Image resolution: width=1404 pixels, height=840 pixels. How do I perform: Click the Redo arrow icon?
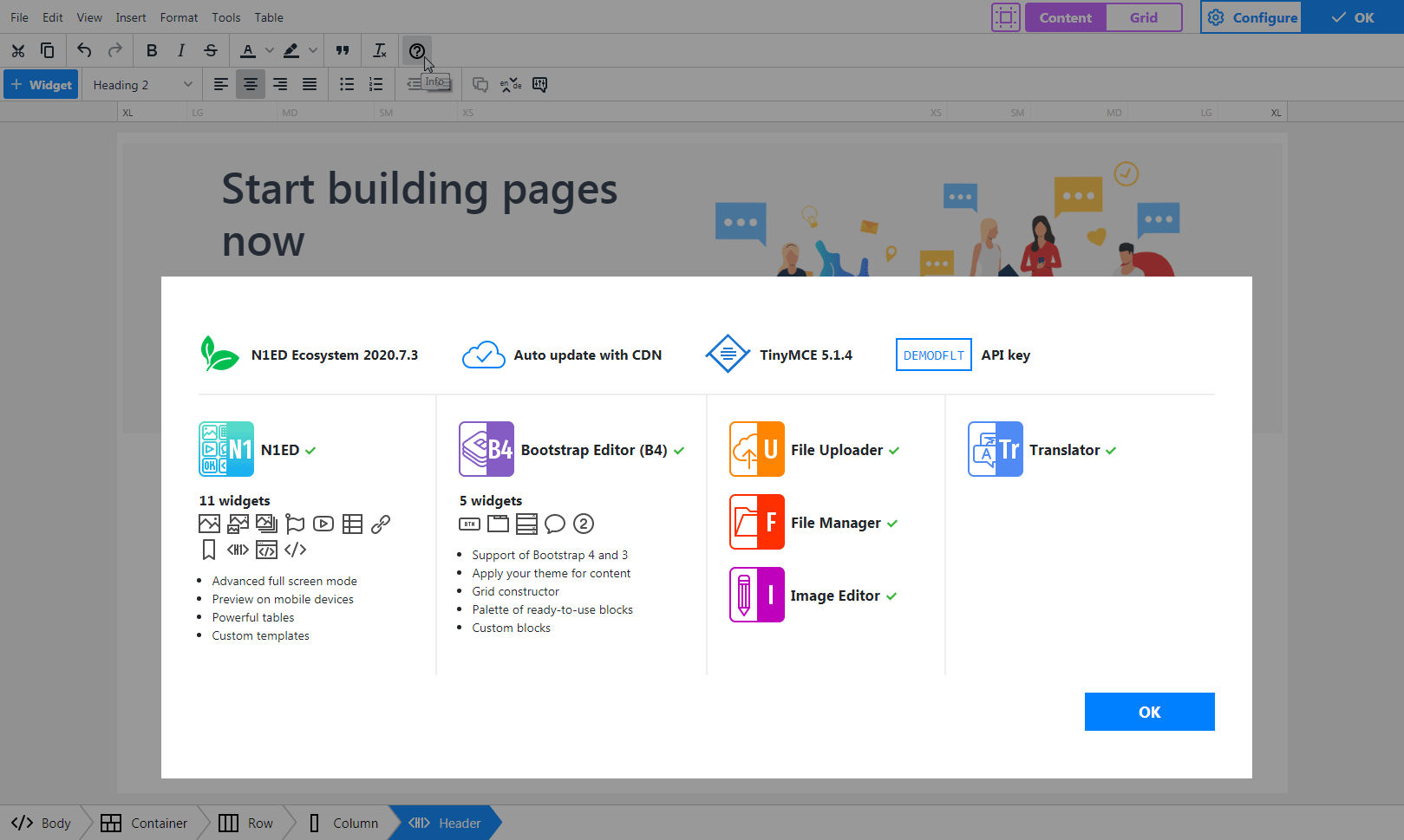114,50
